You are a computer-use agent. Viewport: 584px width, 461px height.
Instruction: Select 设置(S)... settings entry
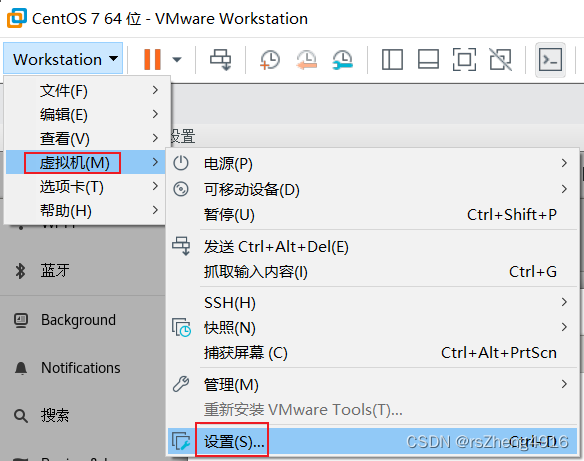pos(372,441)
